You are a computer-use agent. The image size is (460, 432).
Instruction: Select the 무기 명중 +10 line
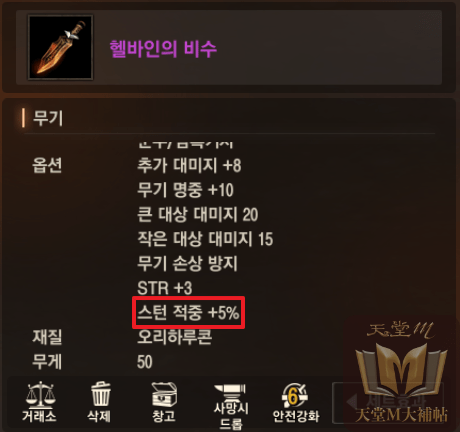click(x=185, y=190)
